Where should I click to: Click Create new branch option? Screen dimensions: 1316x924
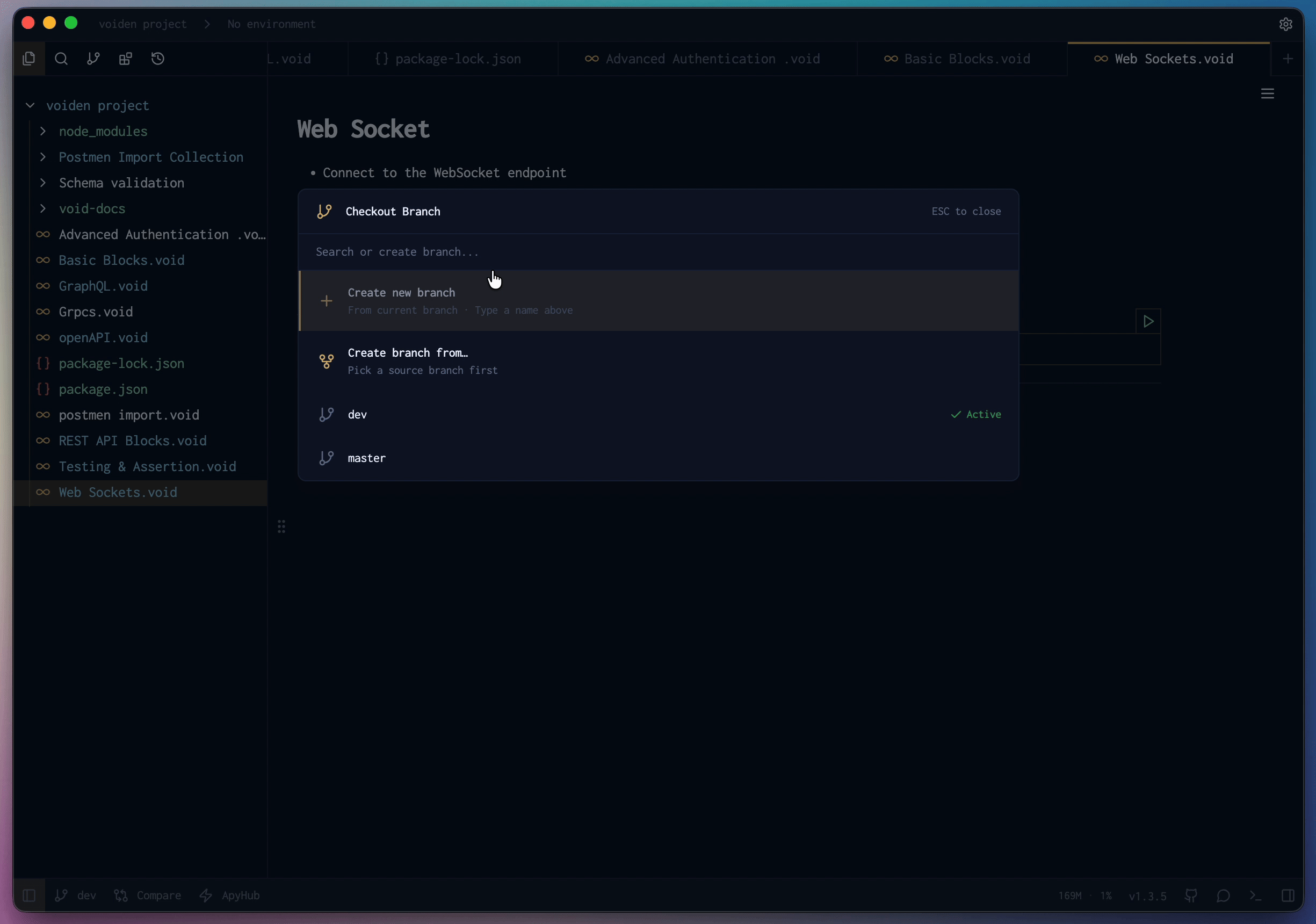coord(657,300)
